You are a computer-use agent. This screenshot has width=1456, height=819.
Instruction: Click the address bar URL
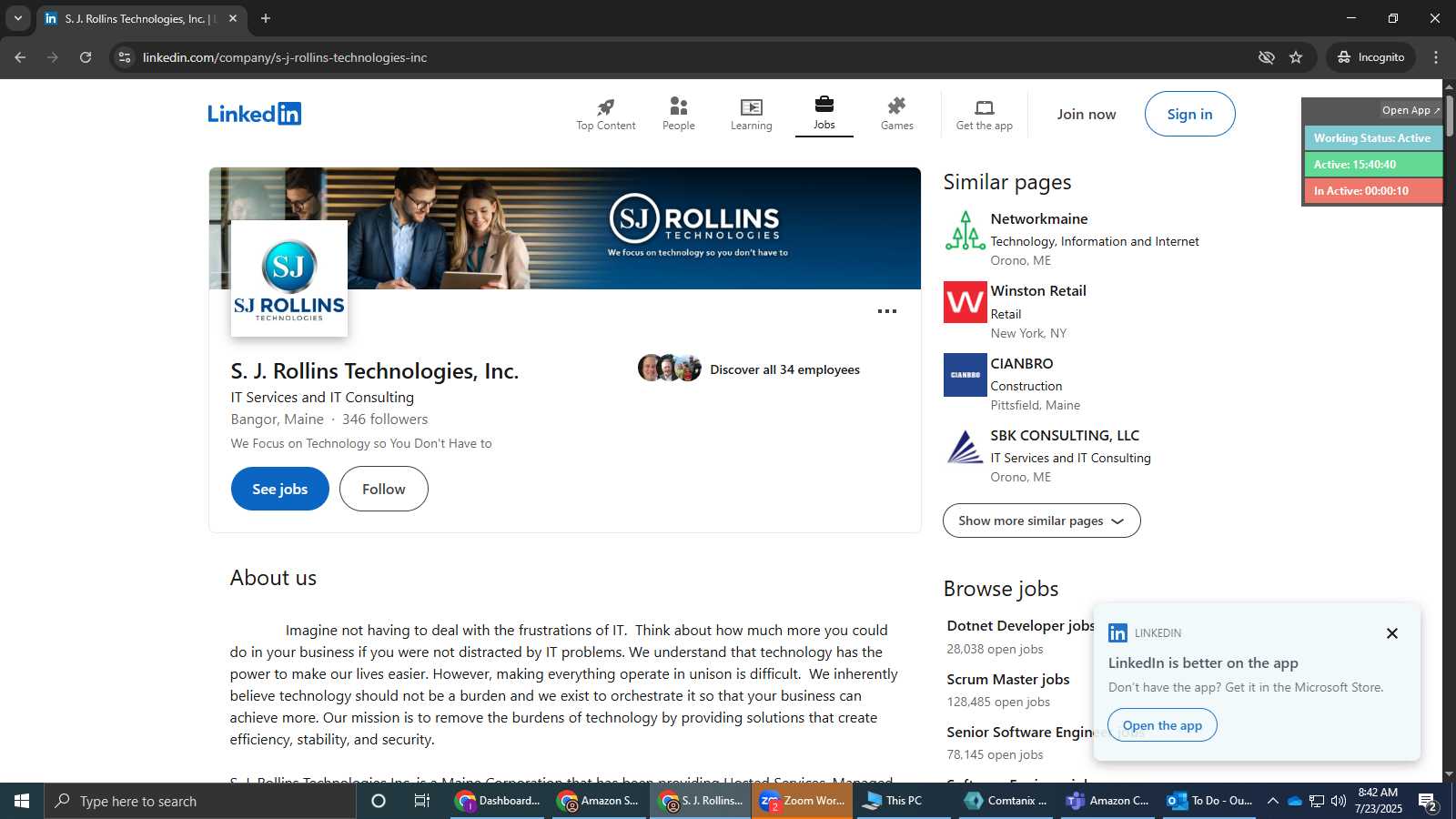pos(285,57)
